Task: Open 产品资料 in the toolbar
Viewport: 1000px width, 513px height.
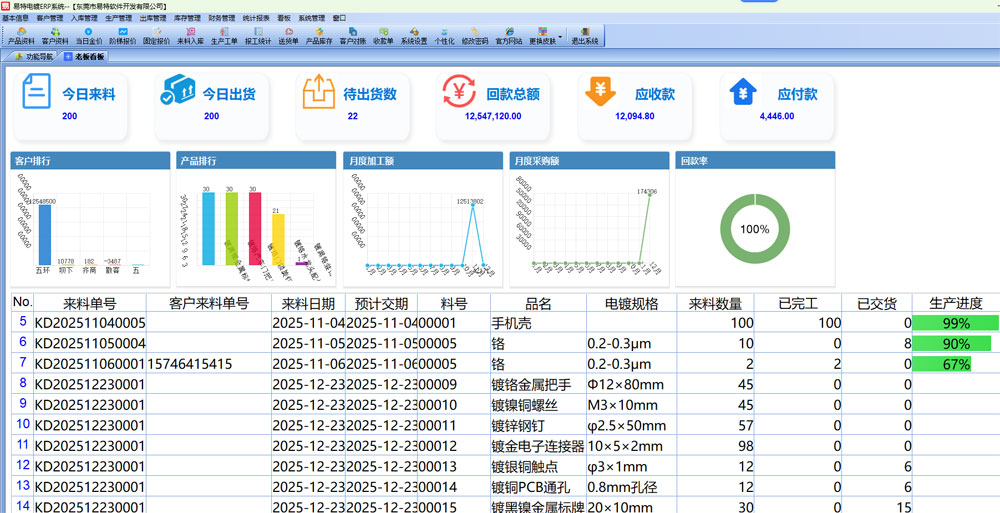Action: 21,36
